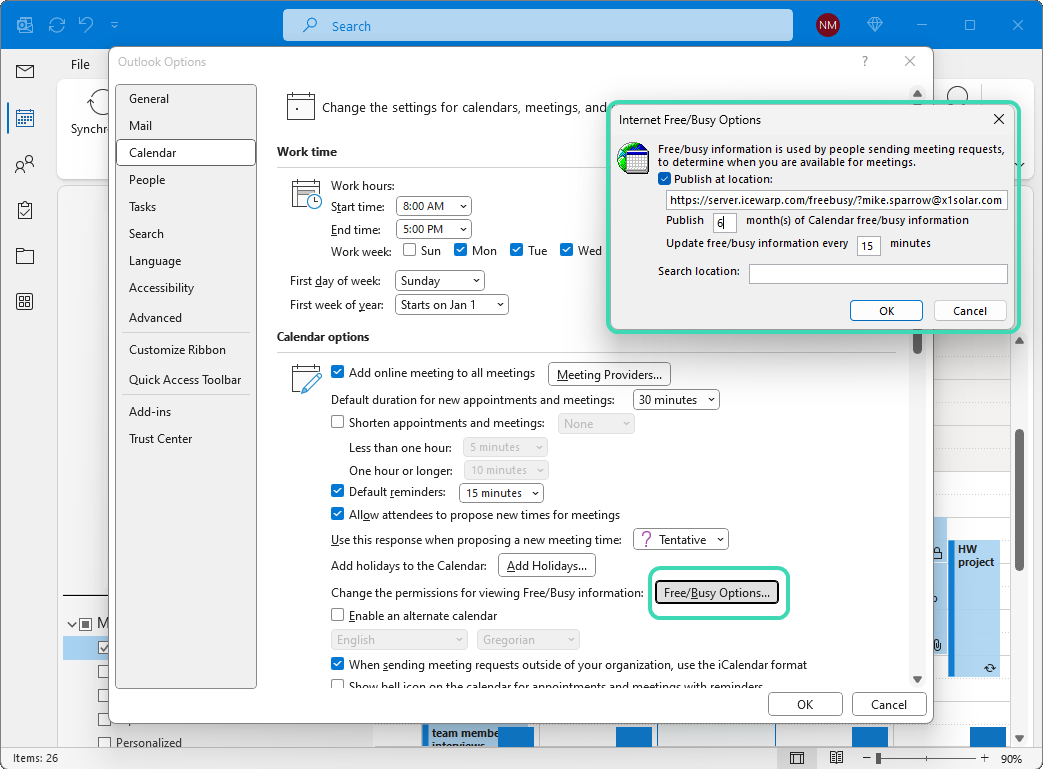Click the Outlook Options vertical scrollbar thumb
Image resolution: width=1043 pixels, height=769 pixels.
click(x=917, y=344)
